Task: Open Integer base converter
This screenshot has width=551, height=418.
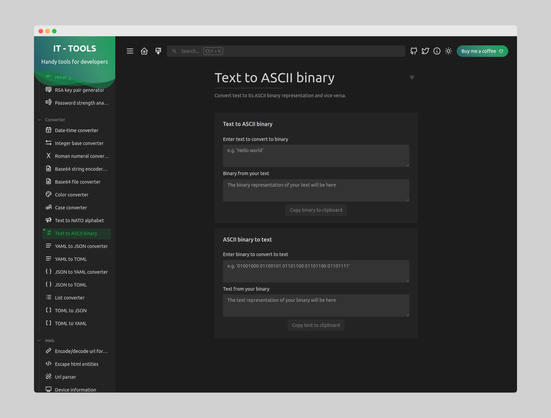Action: coord(77,143)
